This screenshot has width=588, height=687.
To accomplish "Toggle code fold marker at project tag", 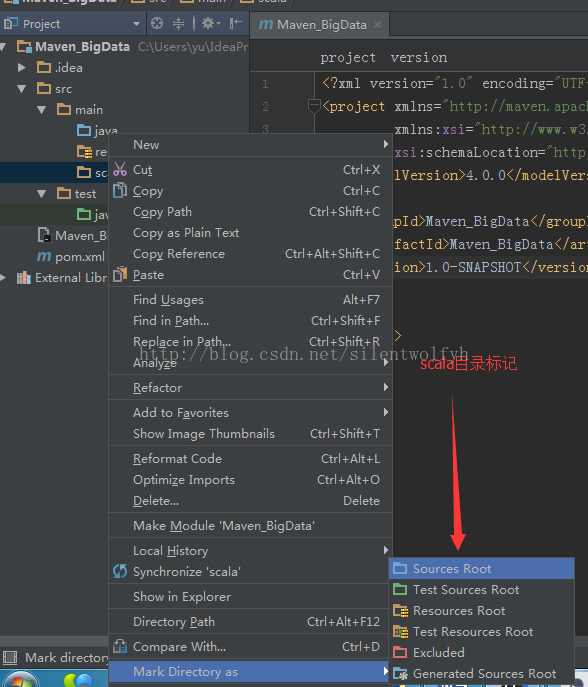I will click(314, 106).
